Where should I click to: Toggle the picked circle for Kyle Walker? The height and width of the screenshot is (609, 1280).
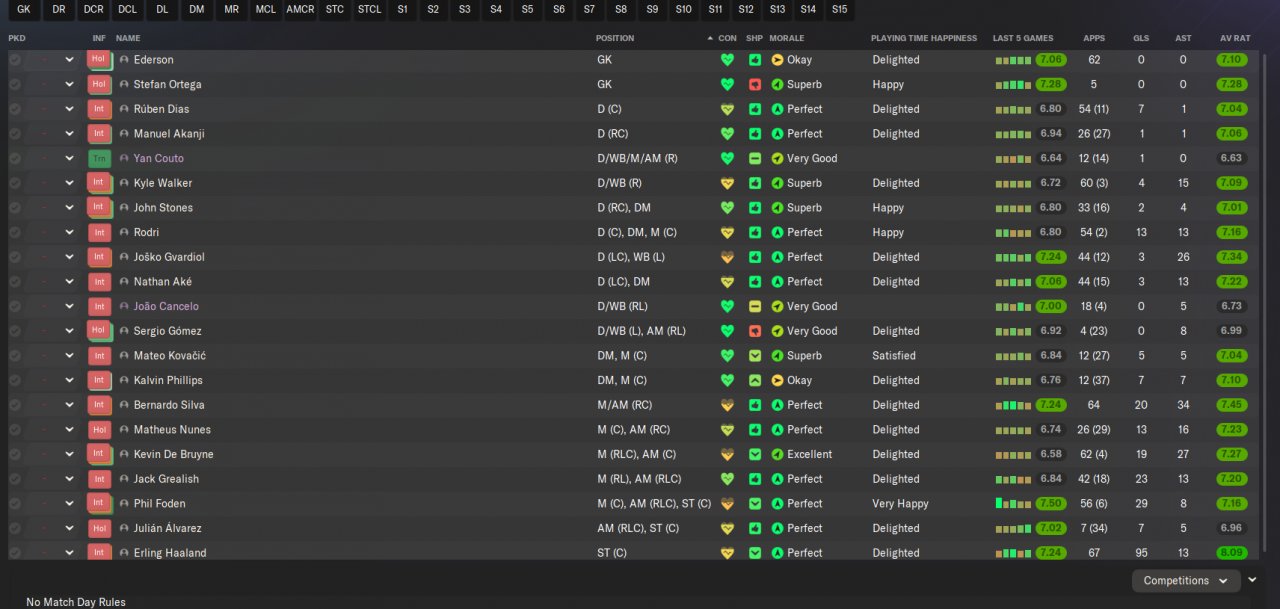point(15,183)
